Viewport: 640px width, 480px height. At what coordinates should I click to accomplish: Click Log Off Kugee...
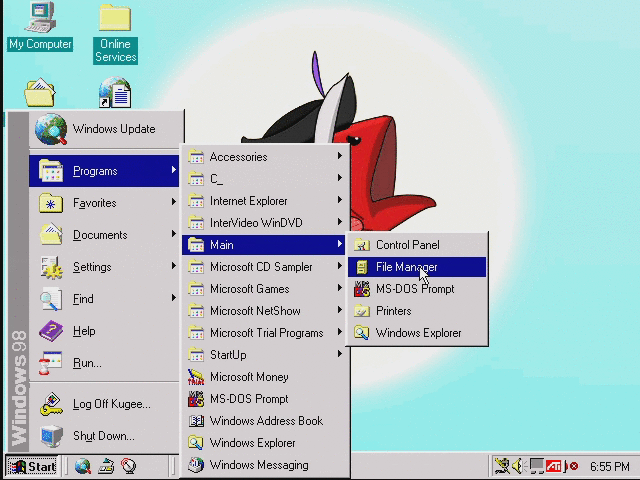pyautogui.click(x=104, y=404)
